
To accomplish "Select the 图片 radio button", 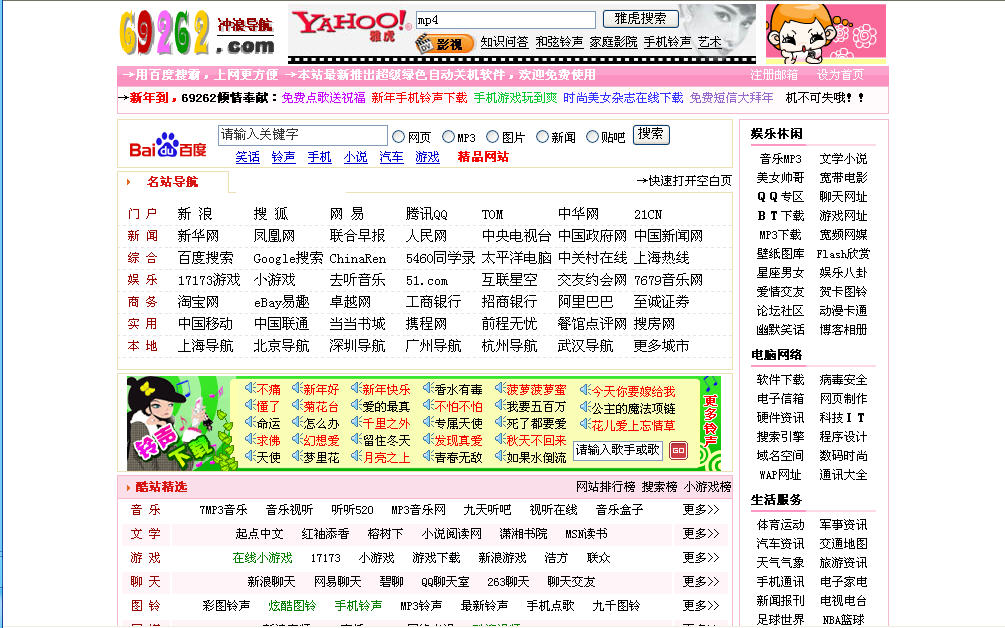I will [492, 136].
